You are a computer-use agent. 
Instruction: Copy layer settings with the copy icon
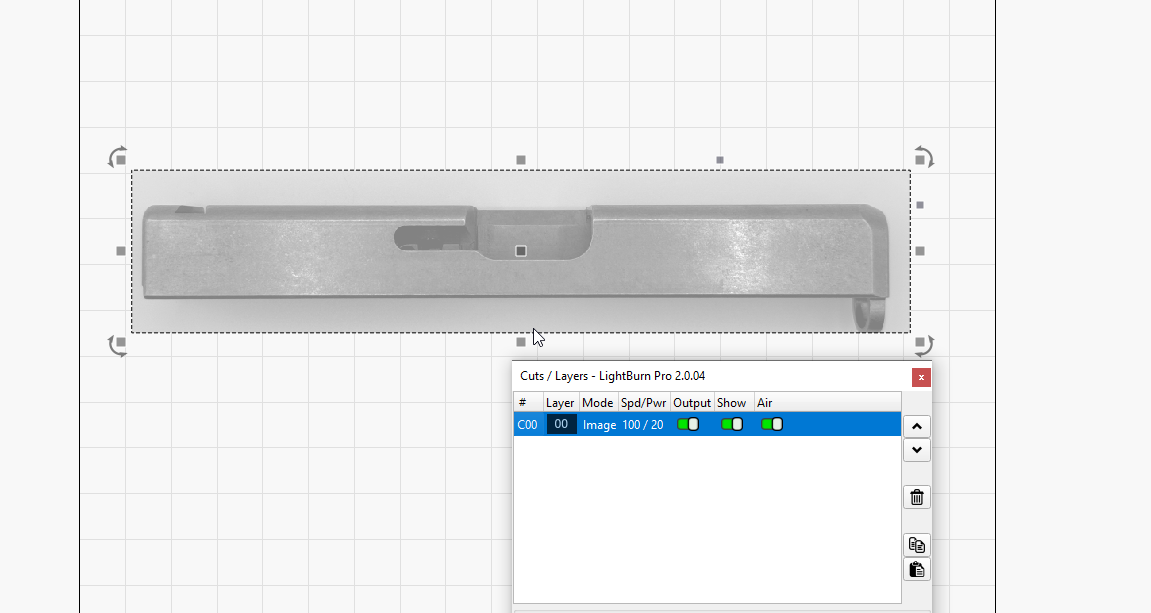(917, 545)
